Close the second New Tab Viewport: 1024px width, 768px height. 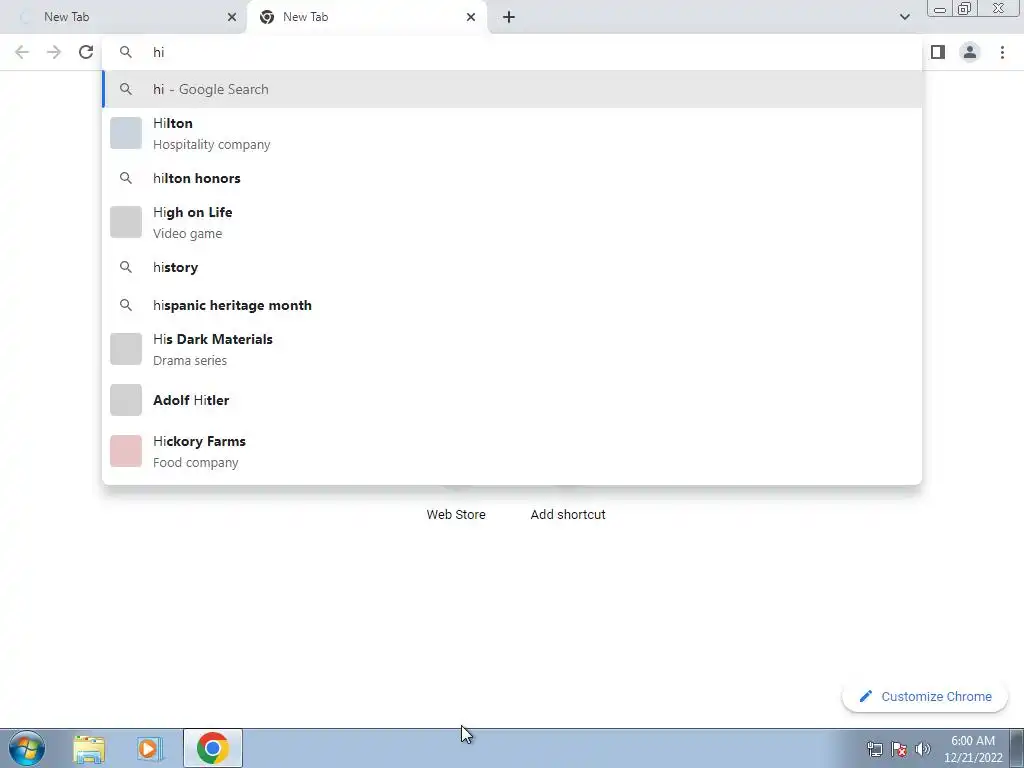click(471, 17)
